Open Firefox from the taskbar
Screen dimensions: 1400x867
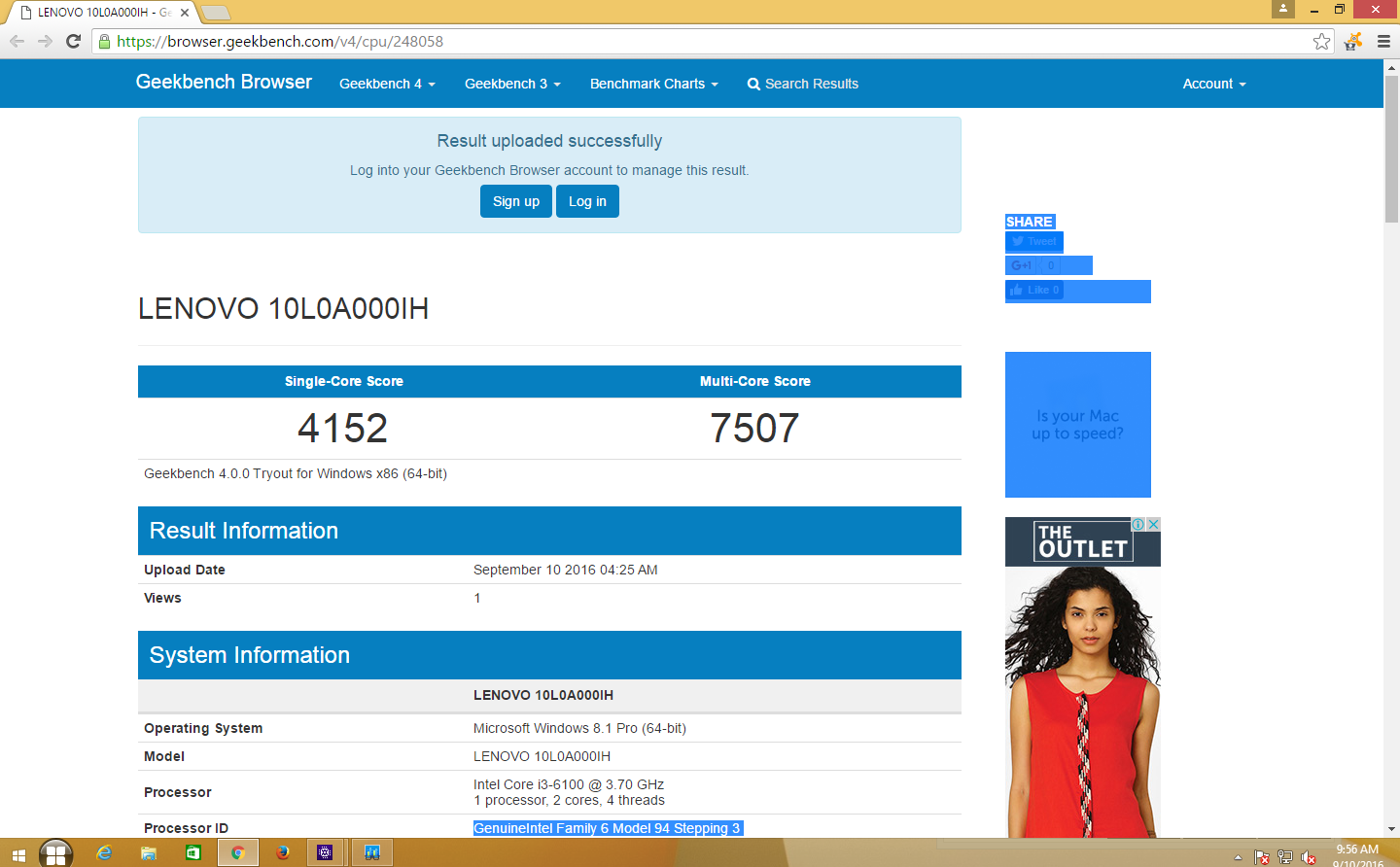coord(282,852)
